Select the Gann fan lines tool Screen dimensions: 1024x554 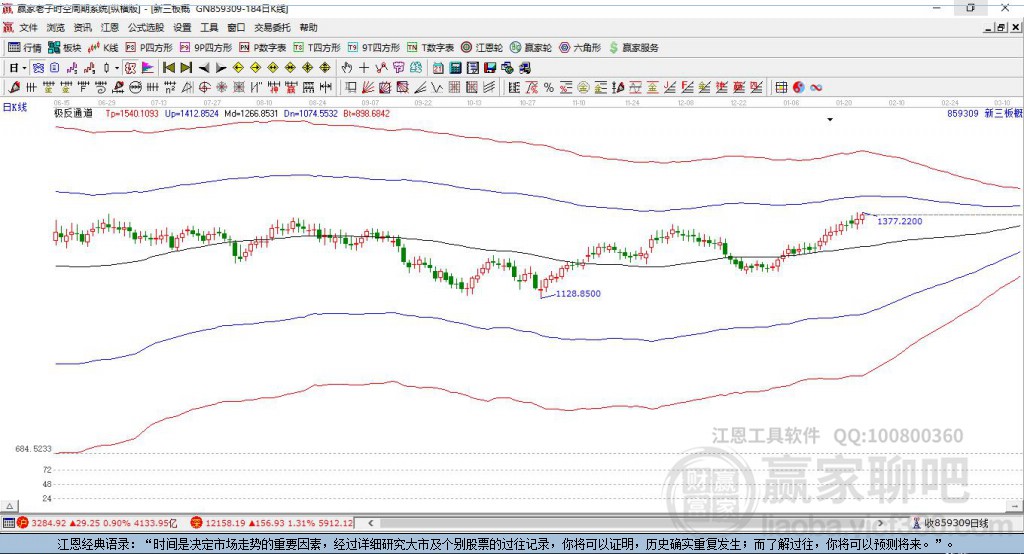coord(368,88)
